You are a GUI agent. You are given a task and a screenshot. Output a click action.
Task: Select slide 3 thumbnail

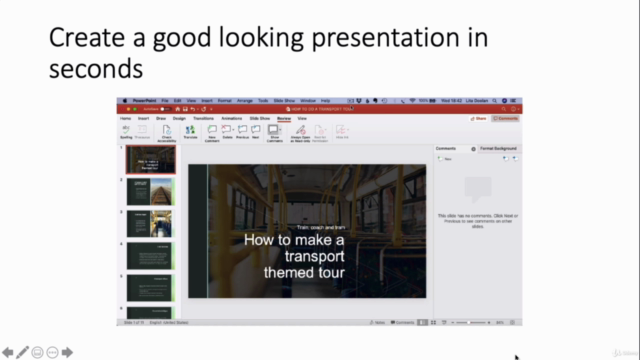pos(151,224)
